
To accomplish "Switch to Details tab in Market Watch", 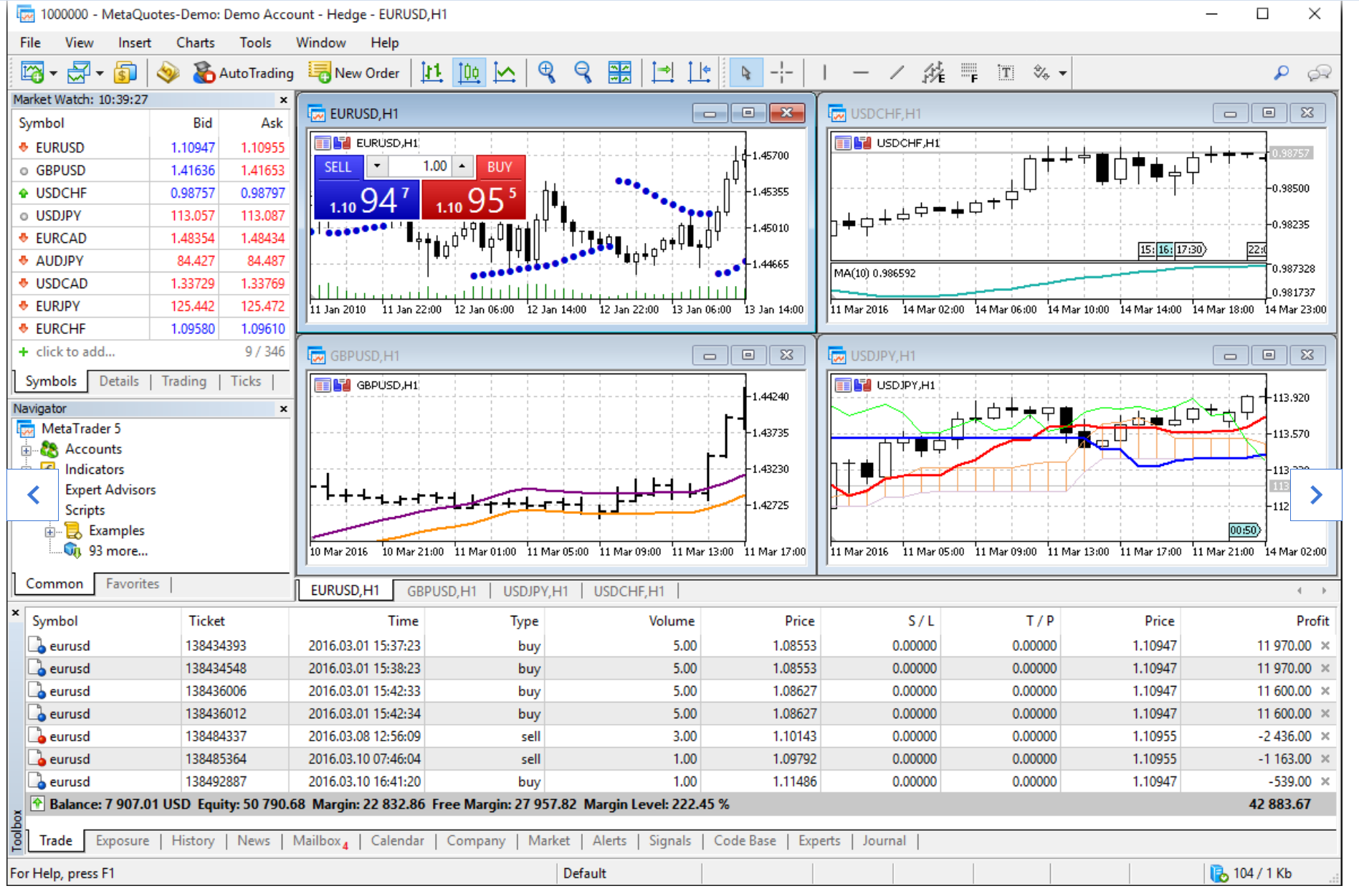I will pos(119,381).
